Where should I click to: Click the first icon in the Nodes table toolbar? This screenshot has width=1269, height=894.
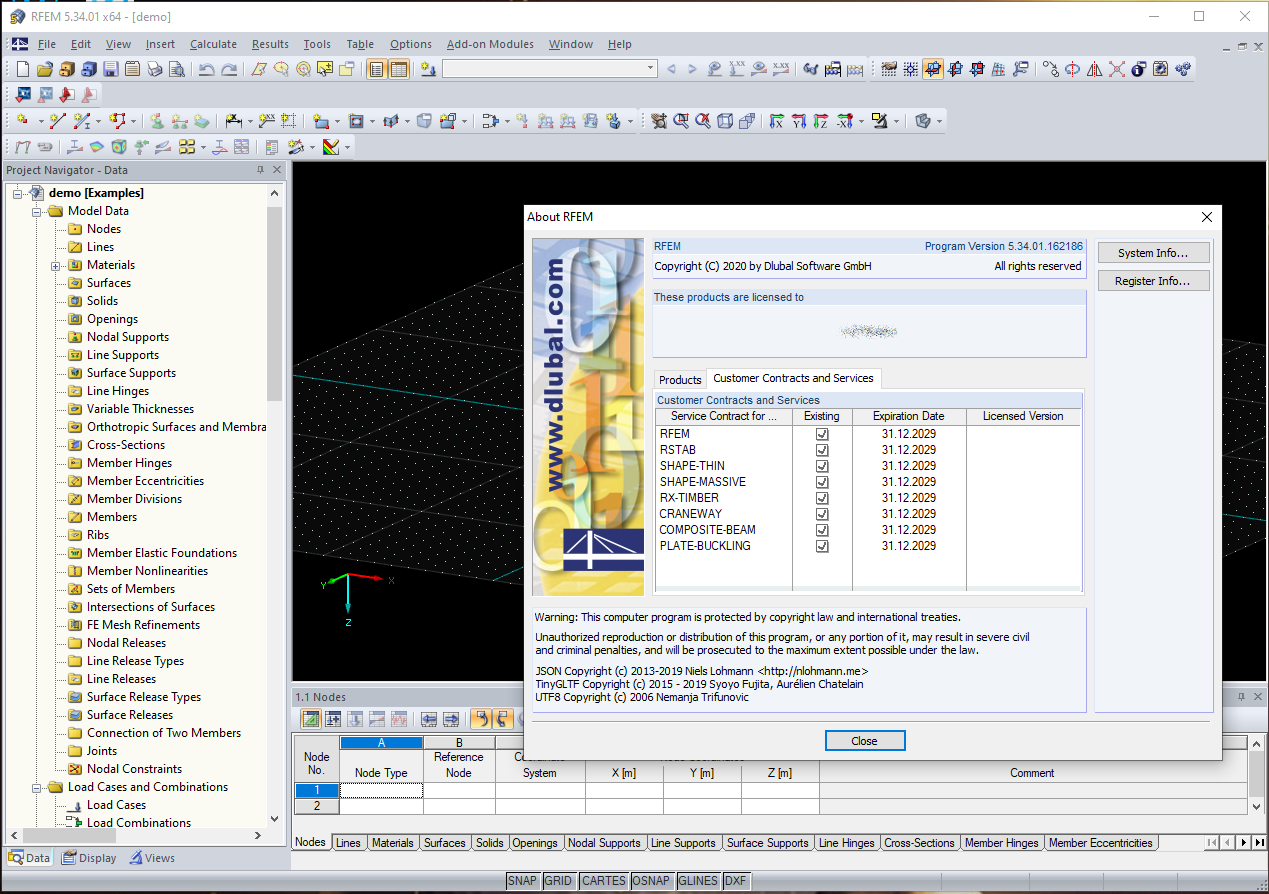[x=311, y=718]
